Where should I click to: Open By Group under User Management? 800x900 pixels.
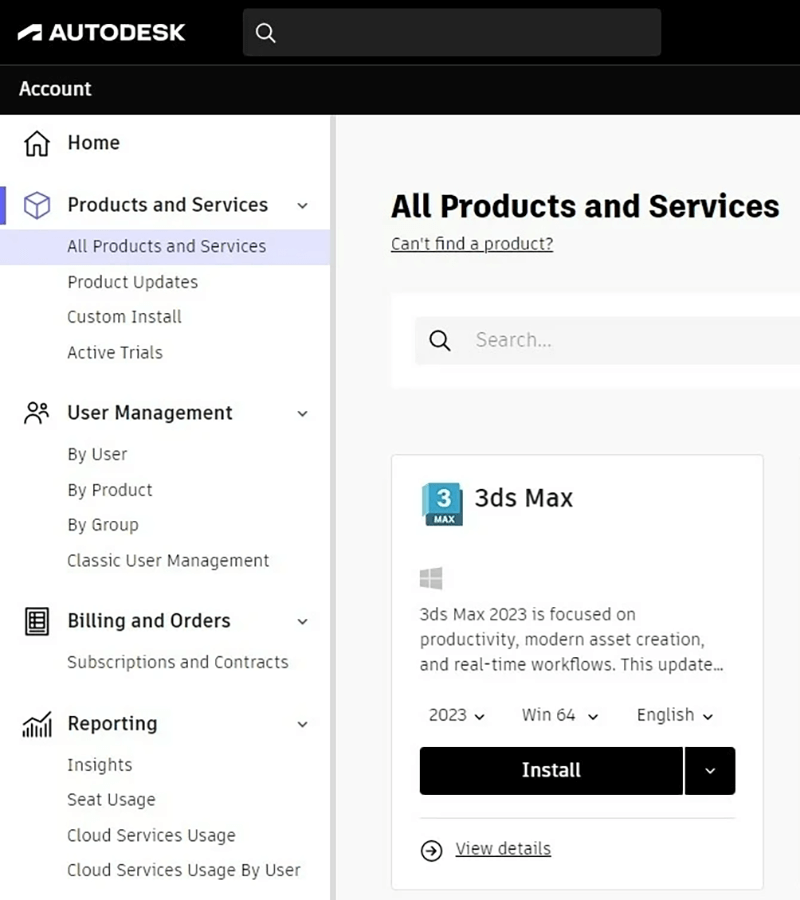tap(103, 525)
